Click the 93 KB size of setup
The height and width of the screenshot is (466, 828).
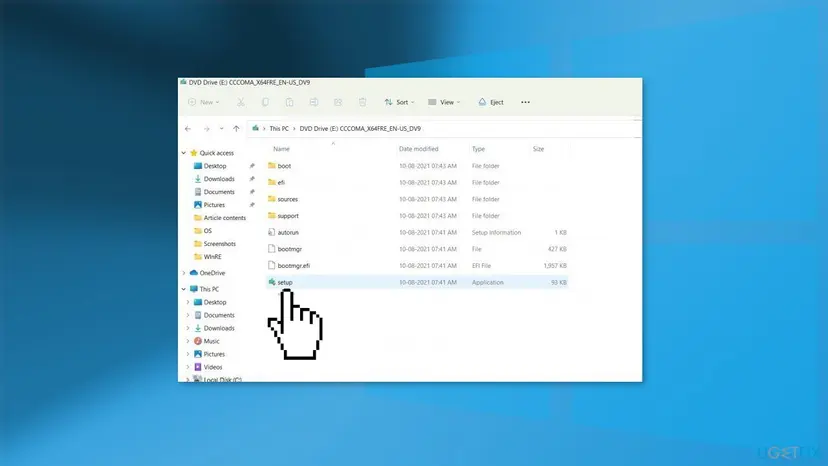(x=559, y=283)
